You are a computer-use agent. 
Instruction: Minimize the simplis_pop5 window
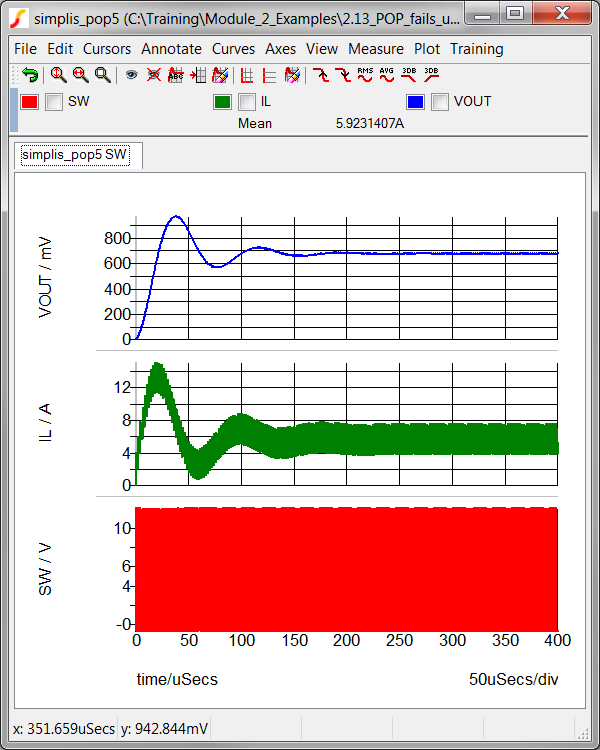click(x=483, y=14)
